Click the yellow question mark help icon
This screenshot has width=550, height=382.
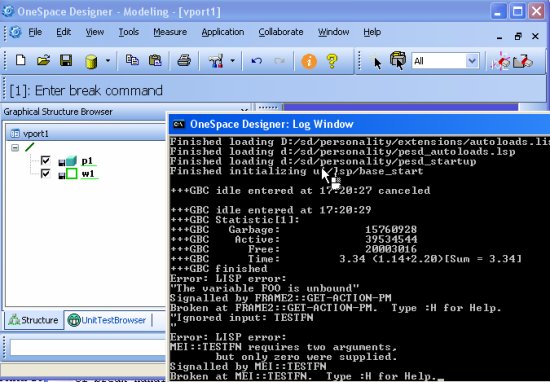pyautogui.click(x=332, y=61)
